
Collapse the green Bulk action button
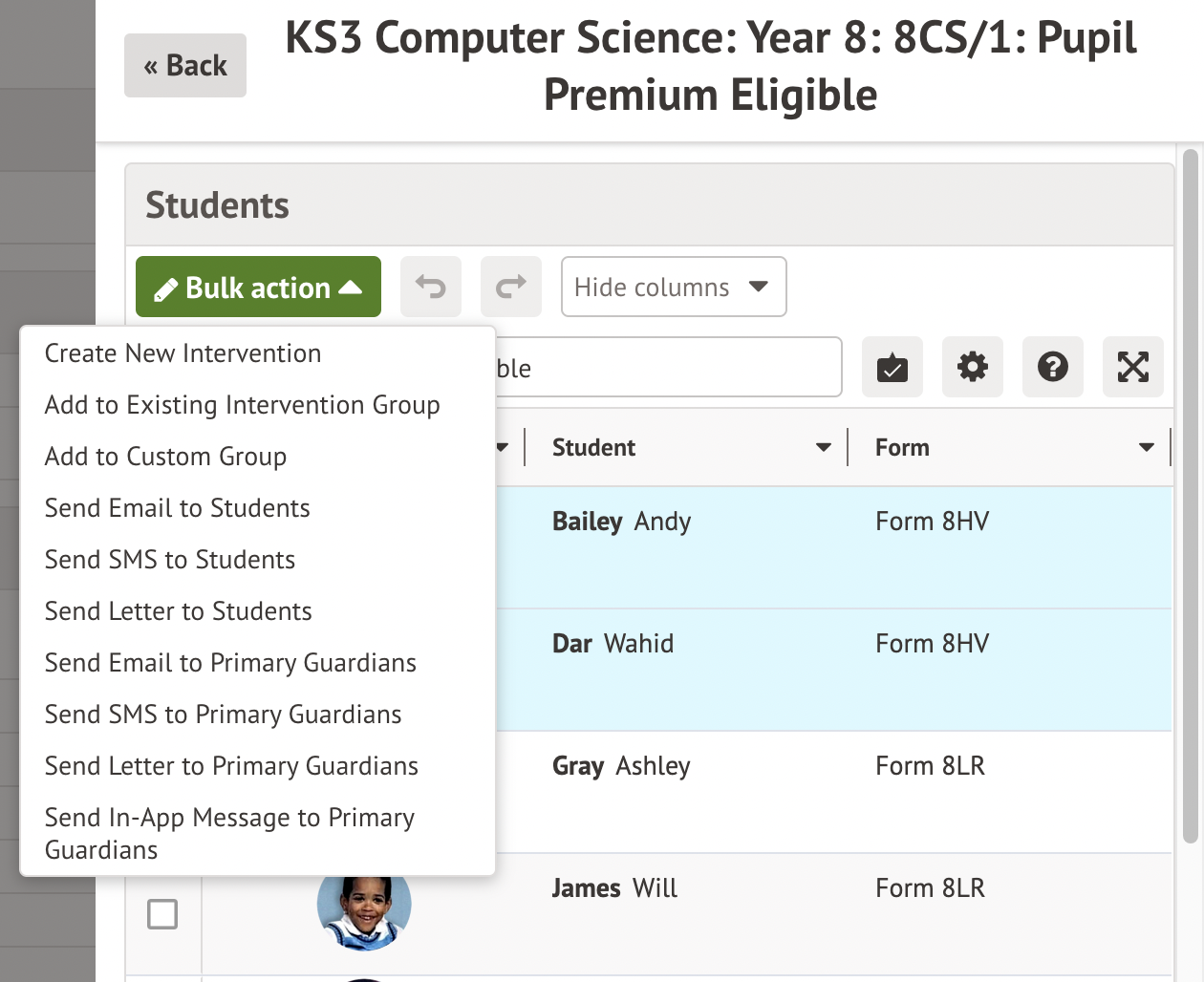pyautogui.click(x=258, y=287)
